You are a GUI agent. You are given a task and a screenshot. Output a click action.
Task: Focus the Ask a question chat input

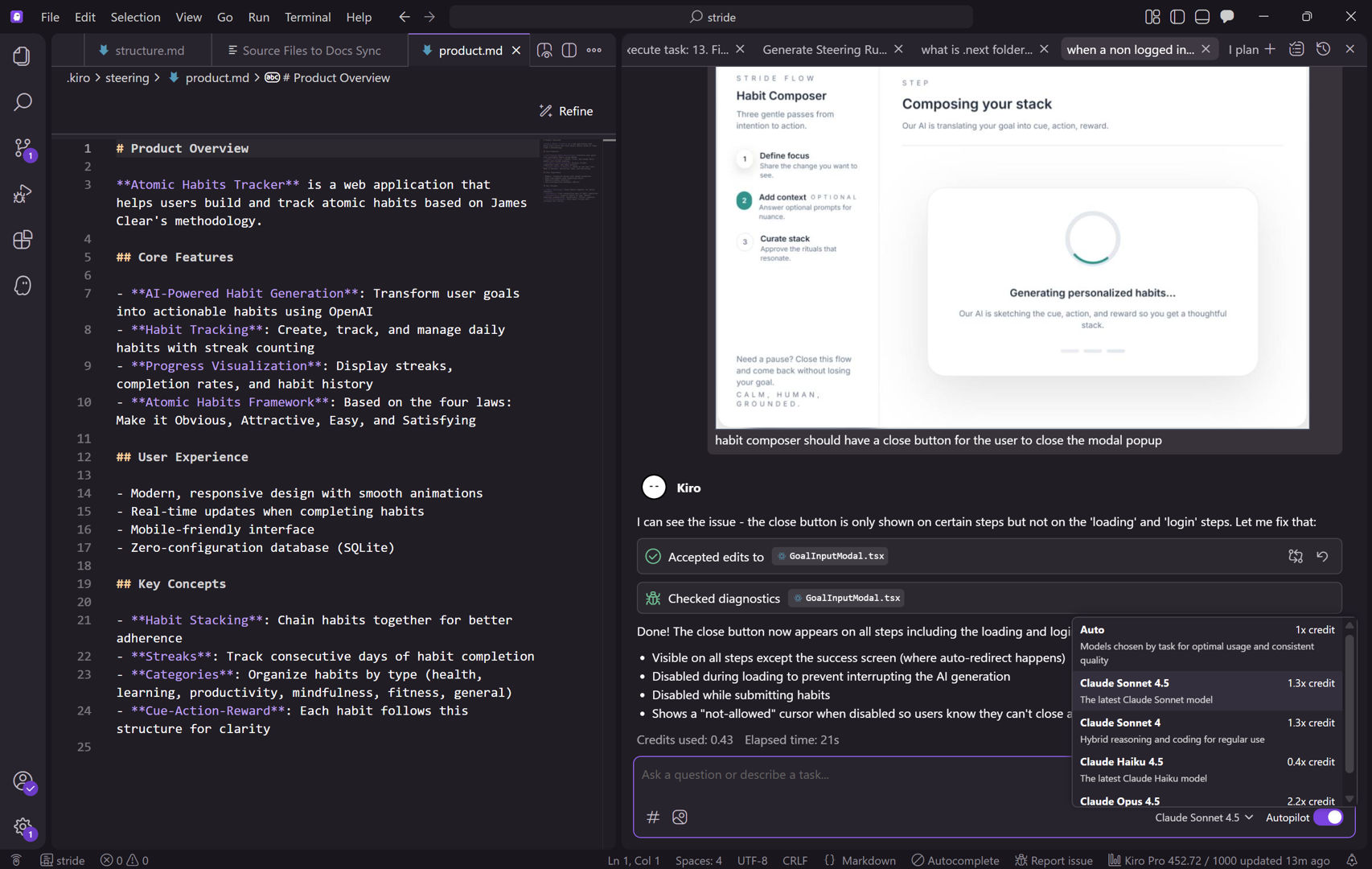851,774
